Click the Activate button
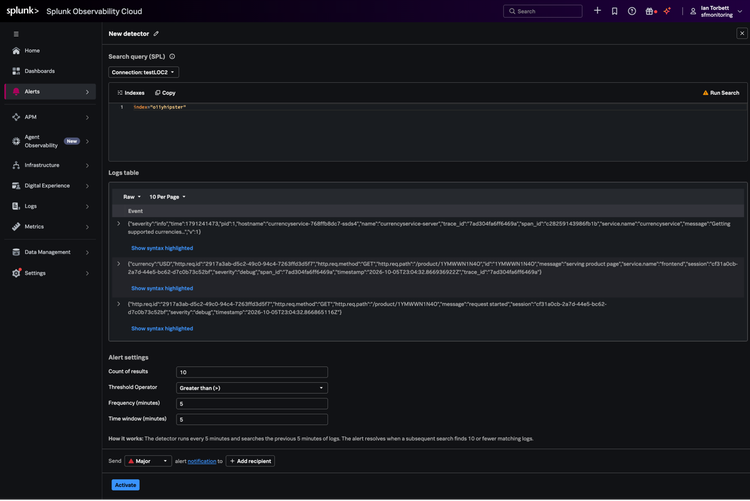The width and height of the screenshot is (750, 501). [125, 485]
